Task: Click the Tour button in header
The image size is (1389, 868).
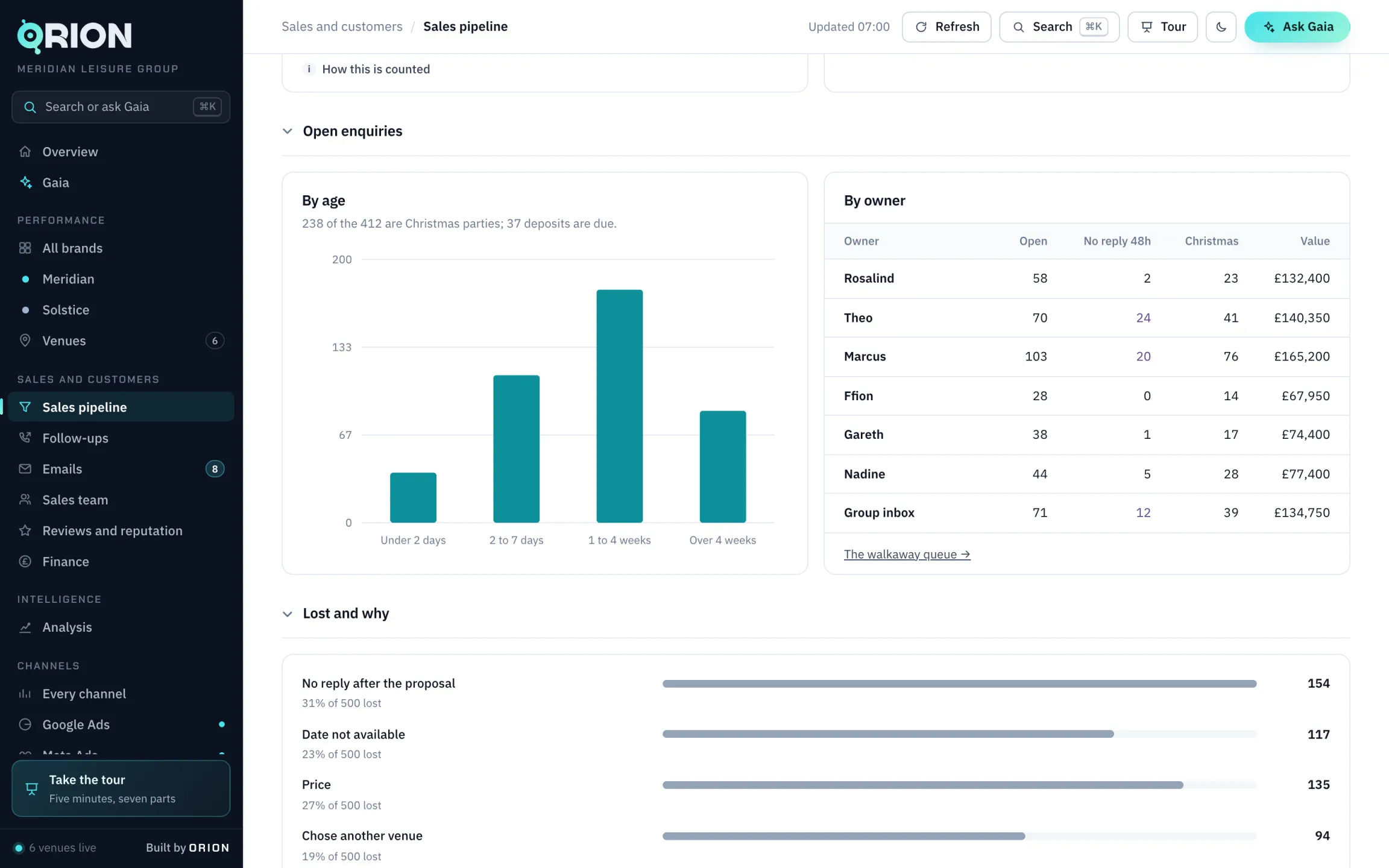Action: click(x=1162, y=27)
